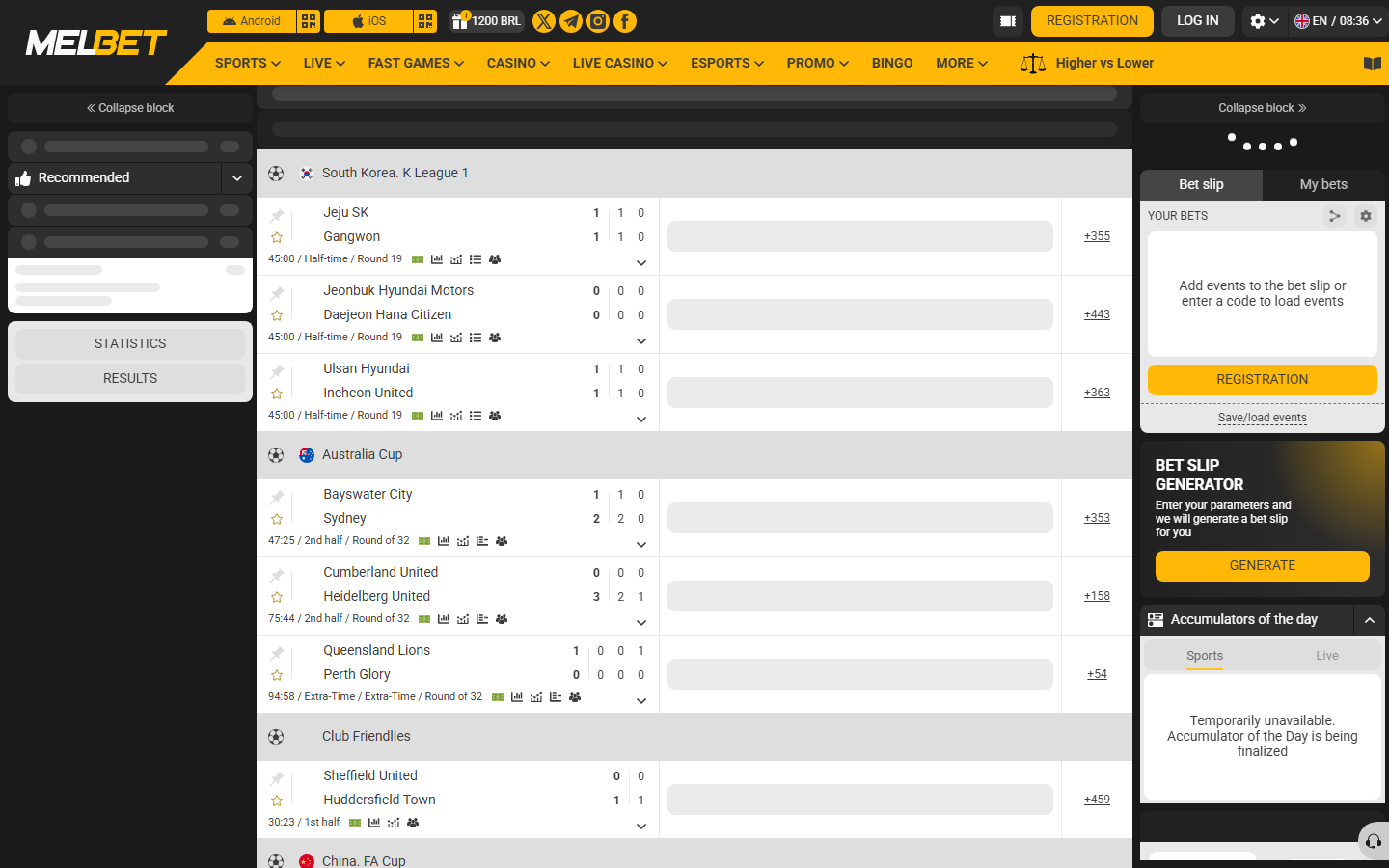Screen dimensions: 1389x868
Task: Switch accumulators to the Live tab
Action: (1327, 656)
